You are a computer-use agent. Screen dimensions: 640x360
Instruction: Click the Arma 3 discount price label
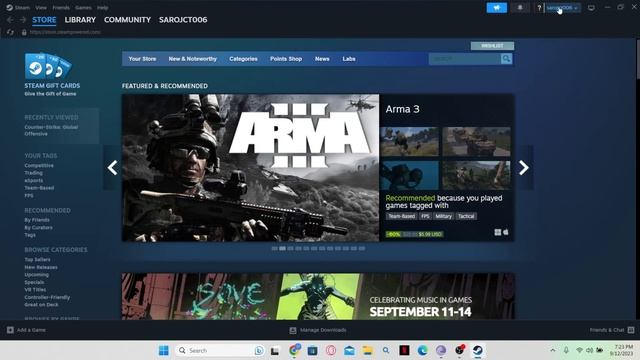click(414, 234)
